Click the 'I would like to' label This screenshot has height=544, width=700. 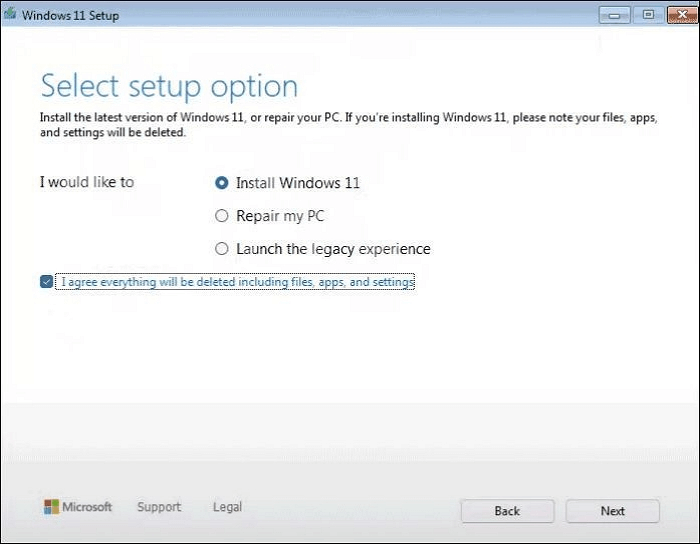click(x=87, y=182)
